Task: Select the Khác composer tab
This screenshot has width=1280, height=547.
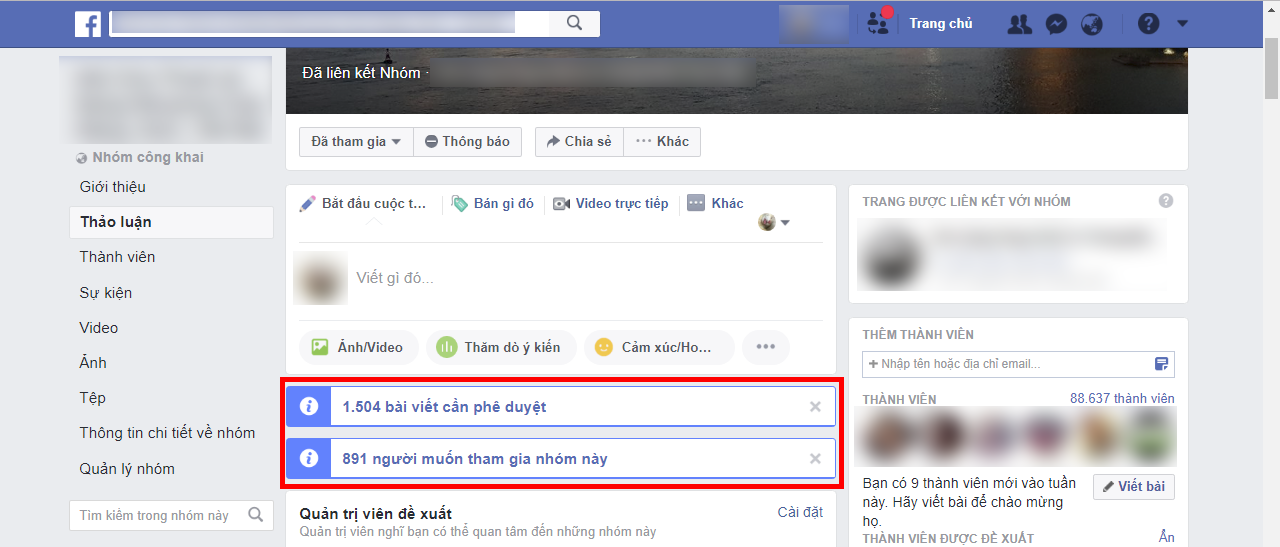Action: (715, 204)
